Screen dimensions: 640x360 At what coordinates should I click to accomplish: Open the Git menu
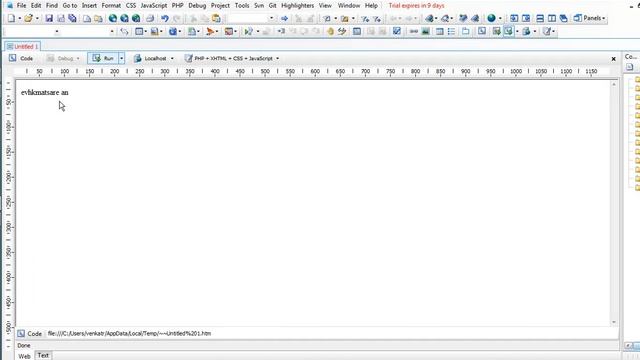(x=272, y=6)
